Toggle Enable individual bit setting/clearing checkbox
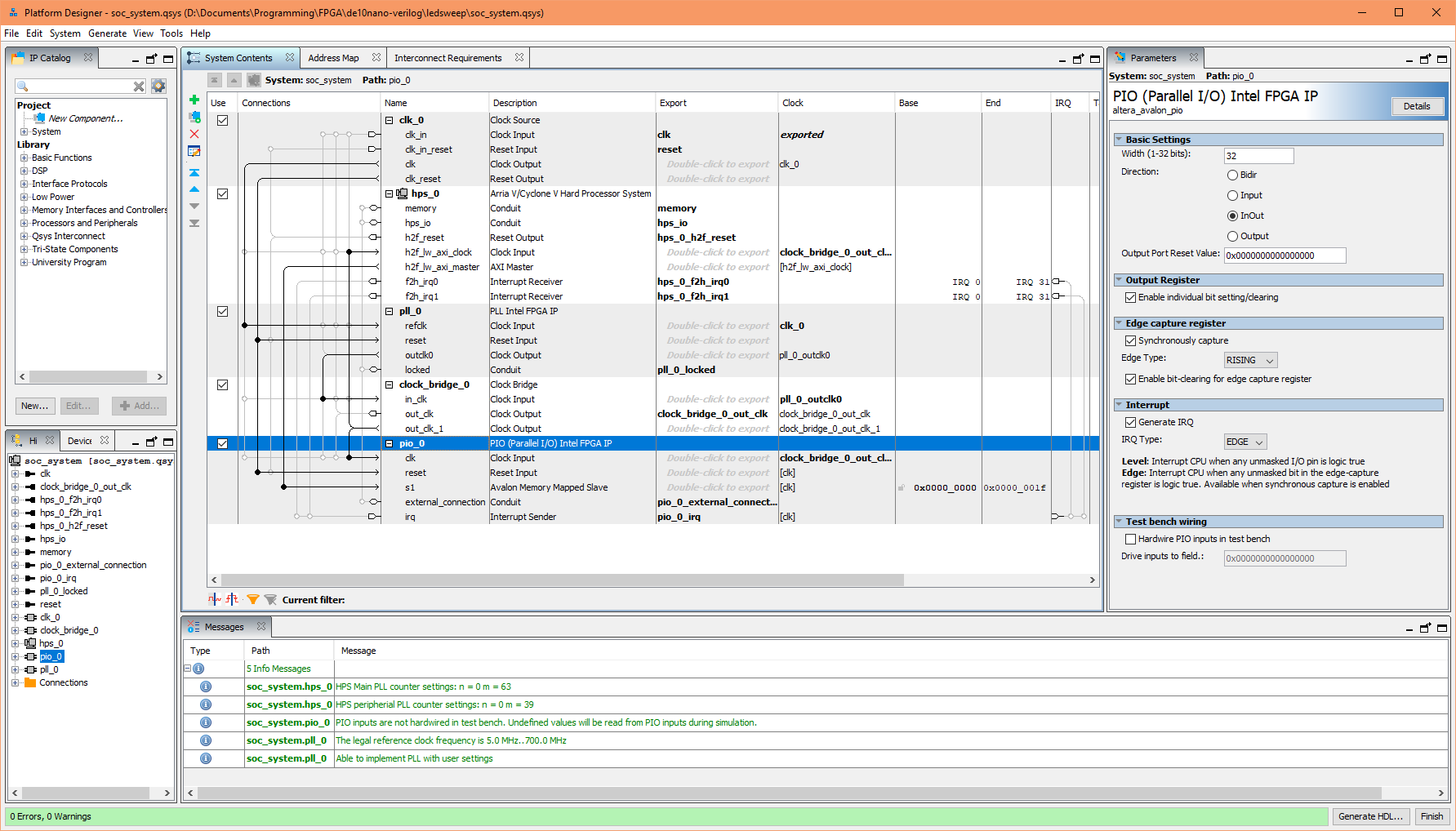The width and height of the screenshot is (1456, 831). tap(1130, 297)
